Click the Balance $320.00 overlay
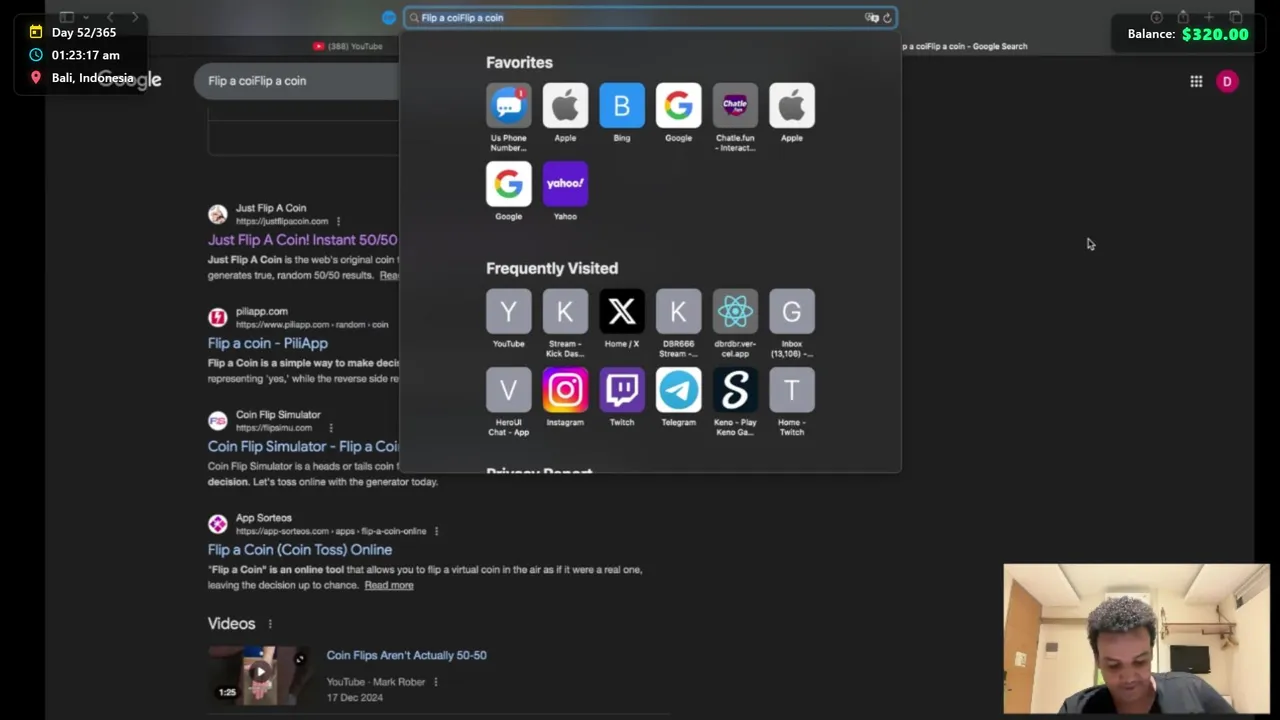The width and height of the screenshot is (1280, 720). (1188, 34)
